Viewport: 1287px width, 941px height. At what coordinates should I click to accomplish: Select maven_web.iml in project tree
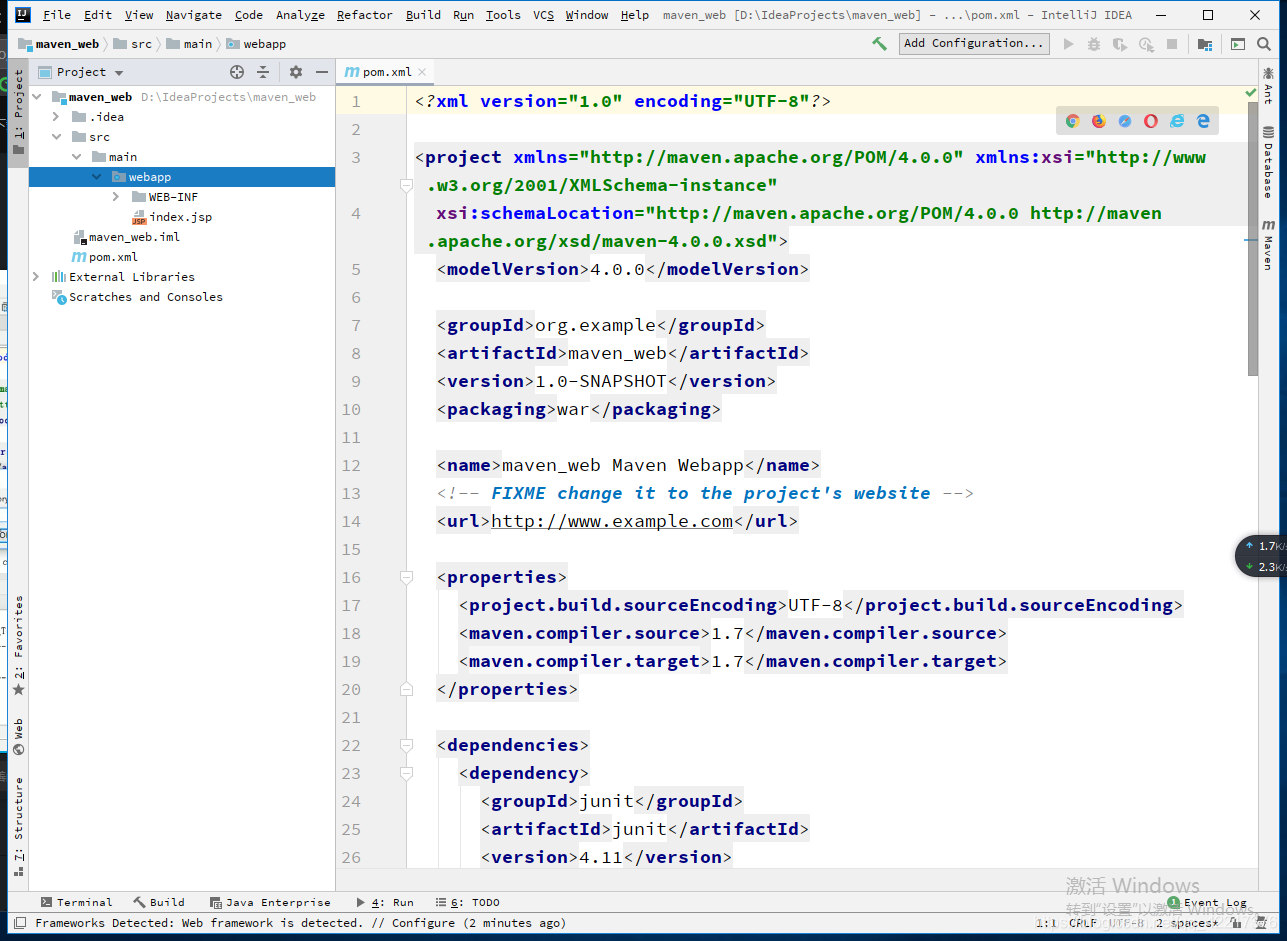pyautogui.click(x=126, y=237)
